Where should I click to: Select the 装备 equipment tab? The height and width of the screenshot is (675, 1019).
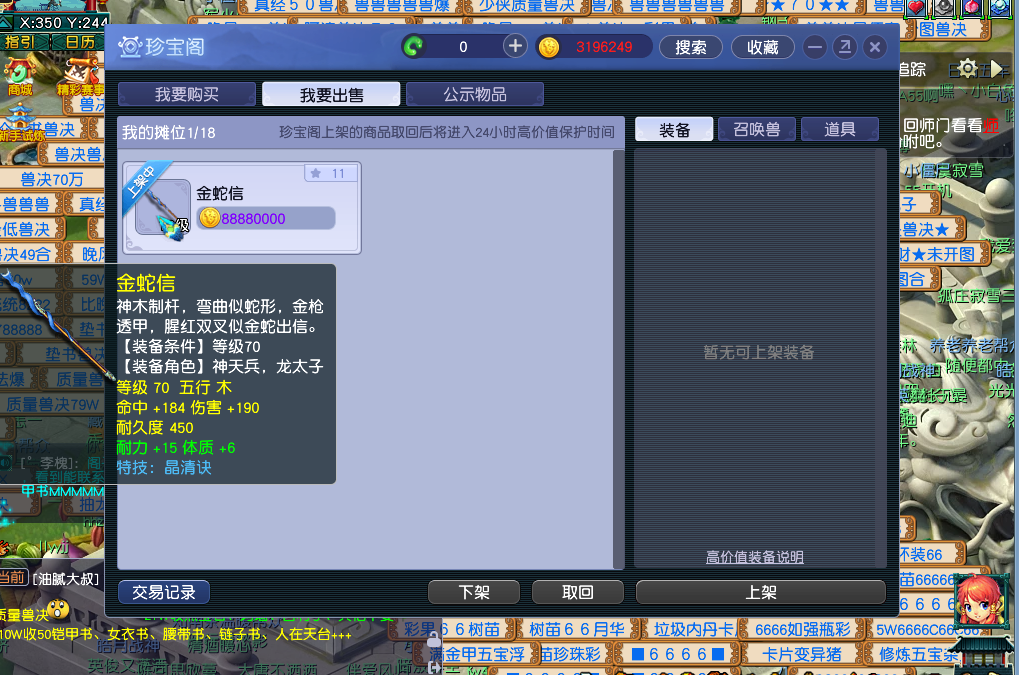(674, 129)
